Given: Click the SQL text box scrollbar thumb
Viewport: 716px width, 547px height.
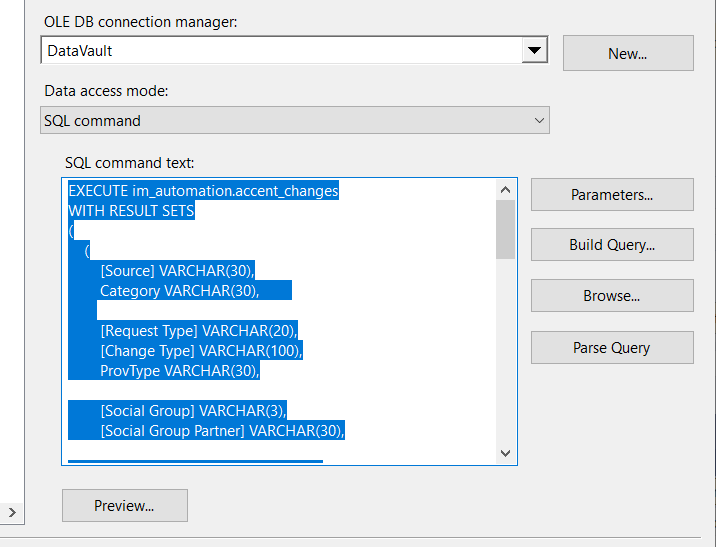Looking at the screenshot, I should 505,230.
